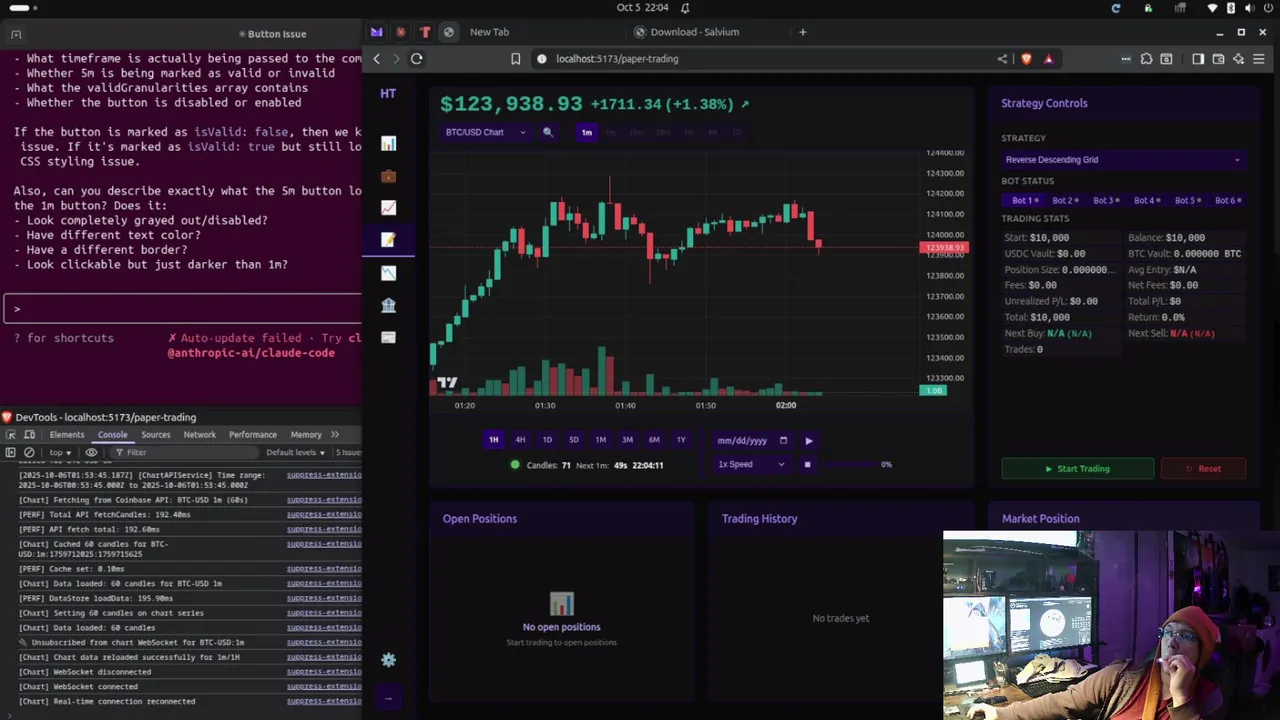Viewport: 1280px width, 720px height.
Task: Open the Reverse Descending Grid strategy dropdown
Action: click(x=1123, y=160)
